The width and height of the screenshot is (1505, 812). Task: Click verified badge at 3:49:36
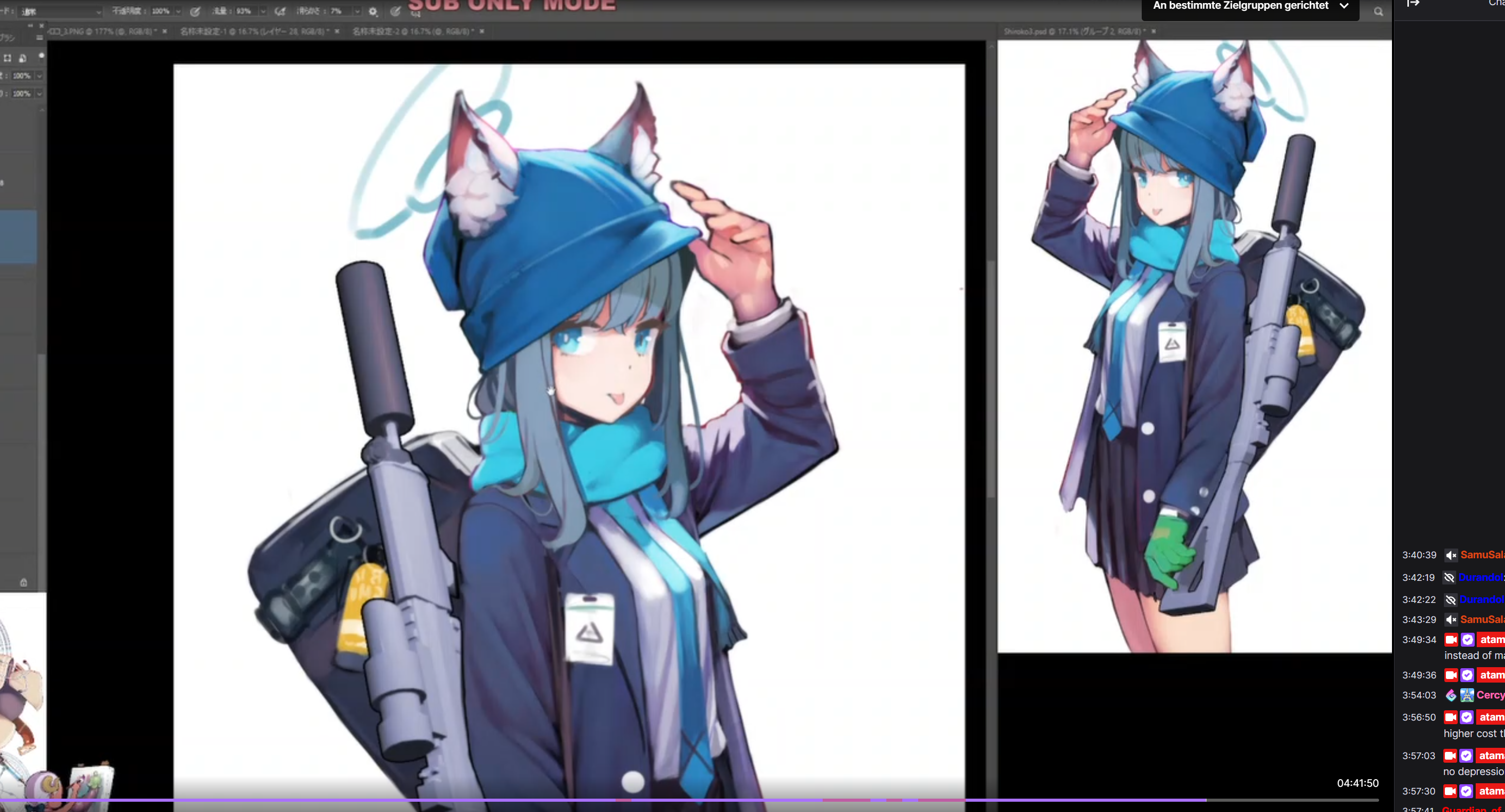(1467, 675)
